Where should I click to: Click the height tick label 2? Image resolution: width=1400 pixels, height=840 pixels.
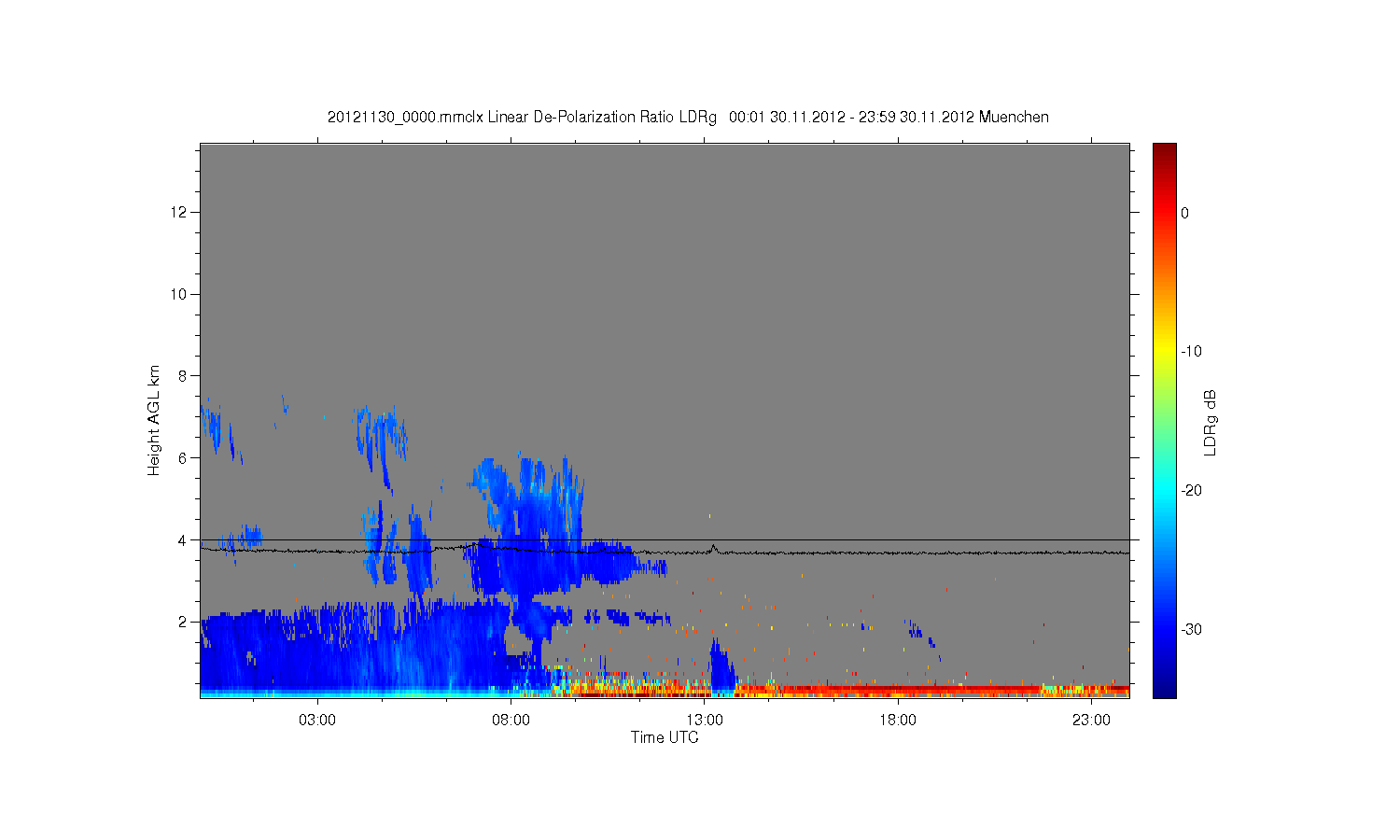[x=183, y=622]
